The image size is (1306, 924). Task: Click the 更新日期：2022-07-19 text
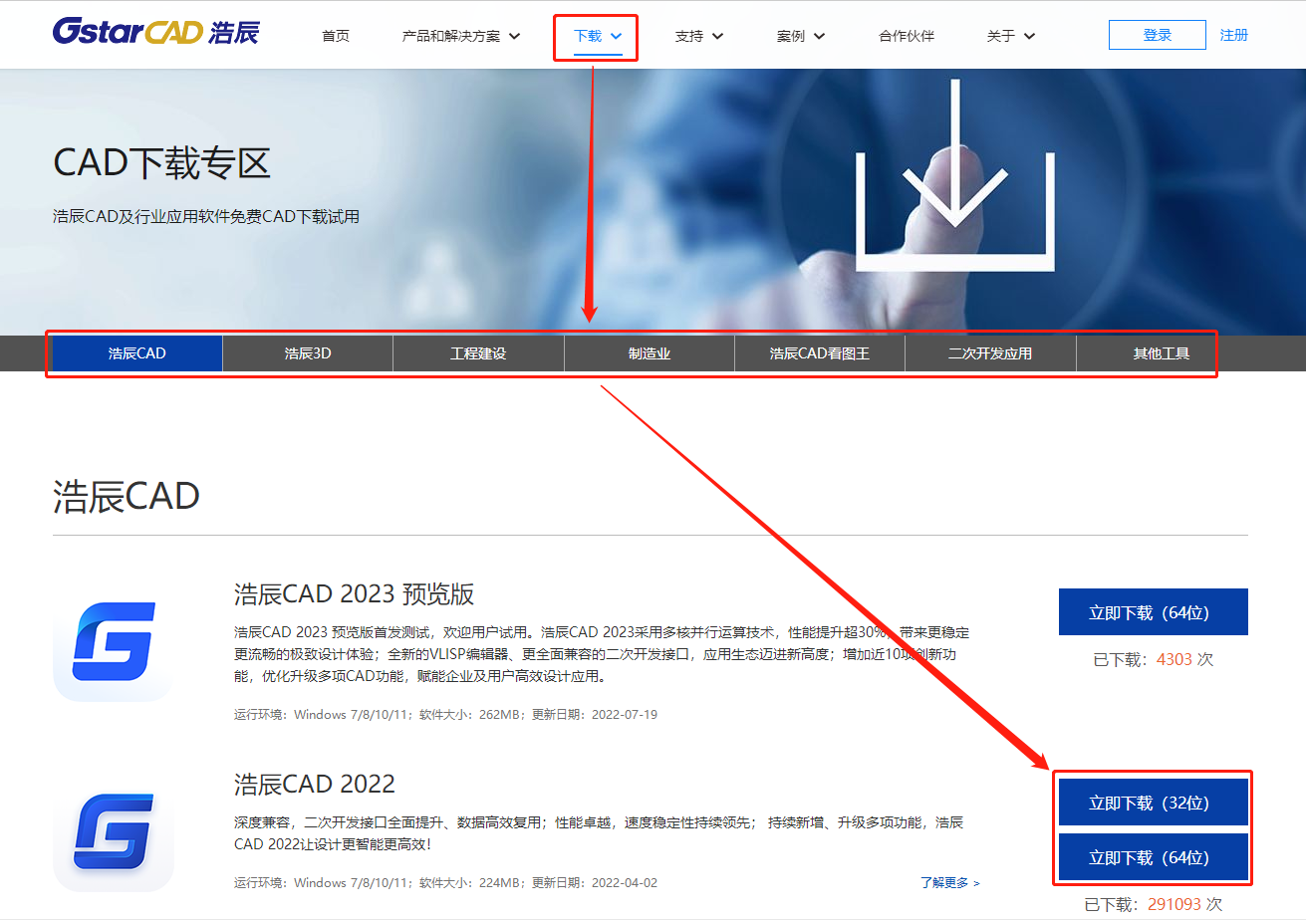pos(595,714)
